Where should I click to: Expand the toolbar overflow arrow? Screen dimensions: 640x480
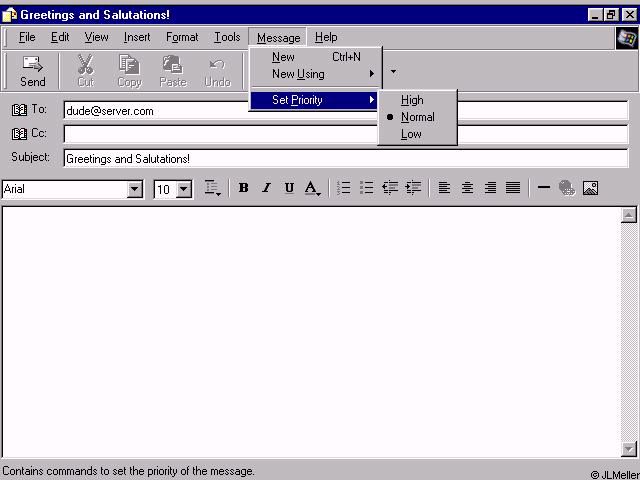tap(393, 72)
